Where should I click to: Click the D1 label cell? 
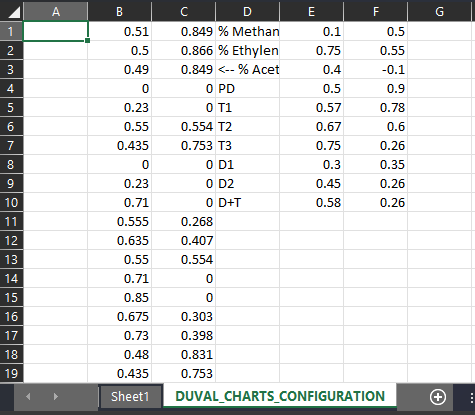(248, 164)
